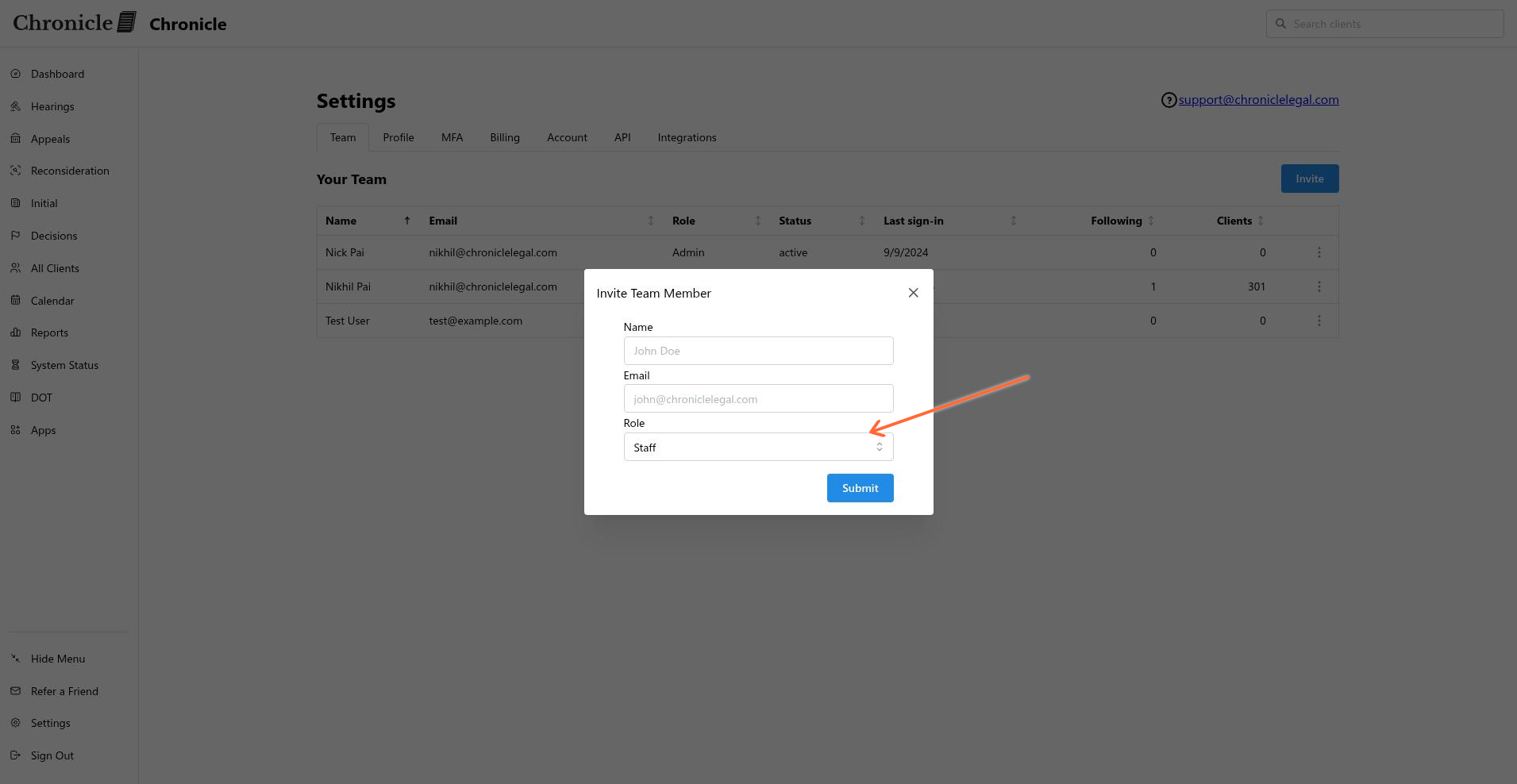Open Initial icon in sidebar
The width and height of the screenshot is (1517, 784).
15,203
